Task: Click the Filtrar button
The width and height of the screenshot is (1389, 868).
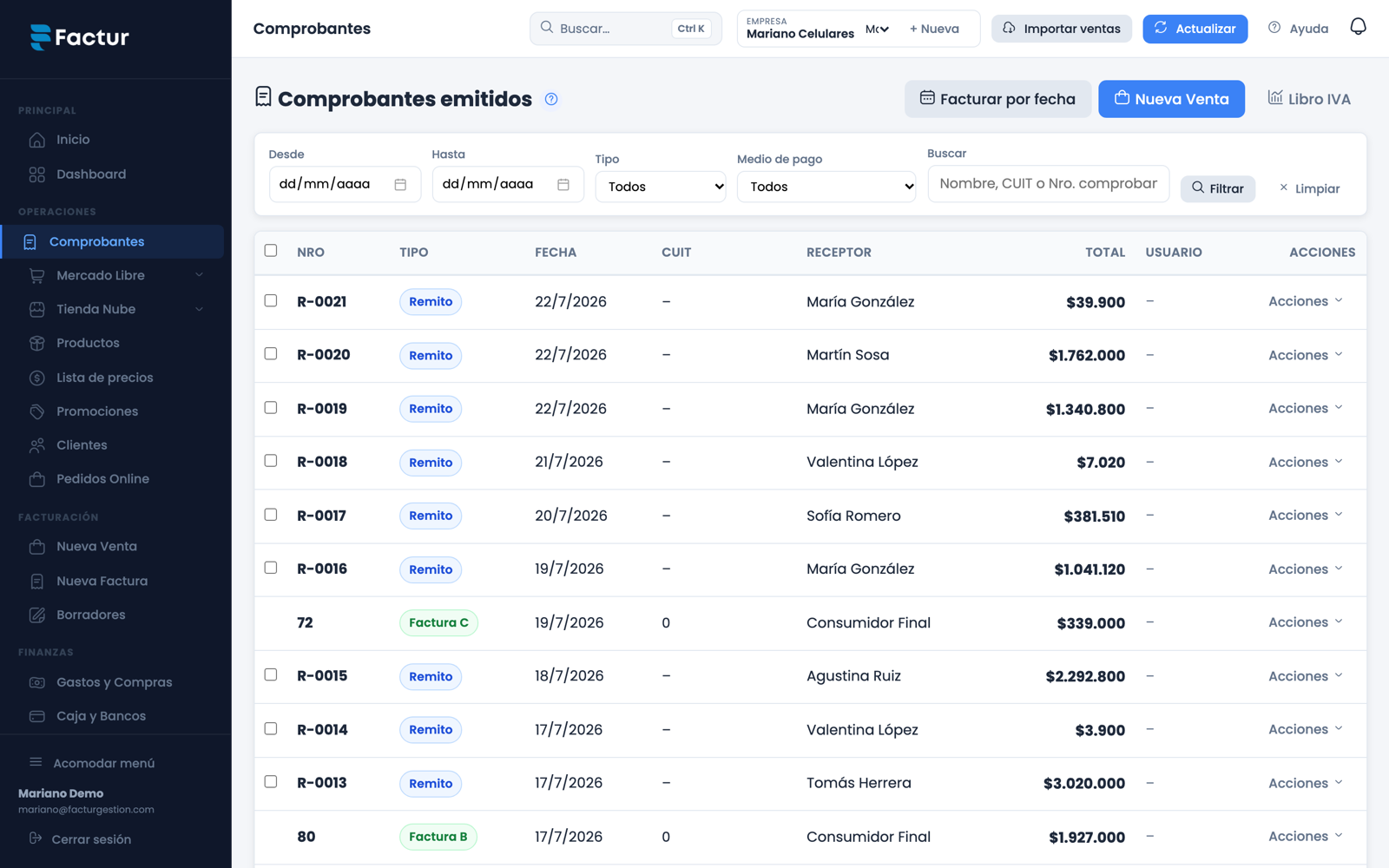Action: [1218, 188]
